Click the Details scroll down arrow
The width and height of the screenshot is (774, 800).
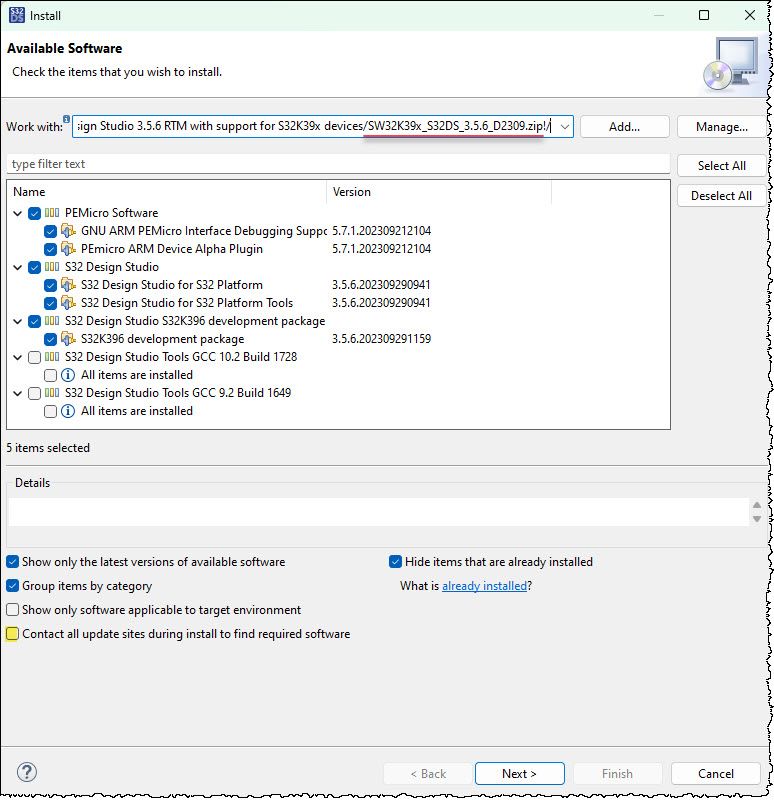point(757,518)
